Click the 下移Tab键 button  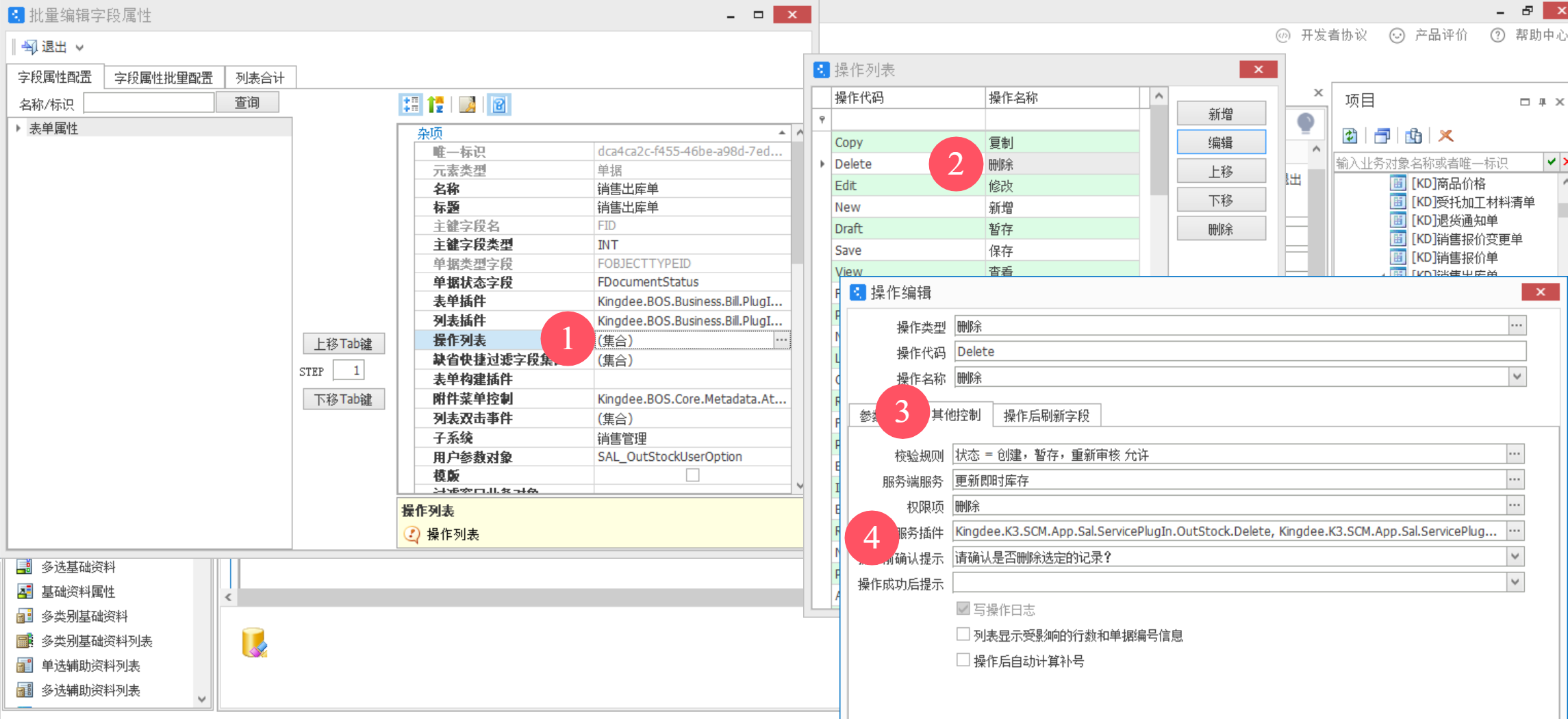pos(344,399)
